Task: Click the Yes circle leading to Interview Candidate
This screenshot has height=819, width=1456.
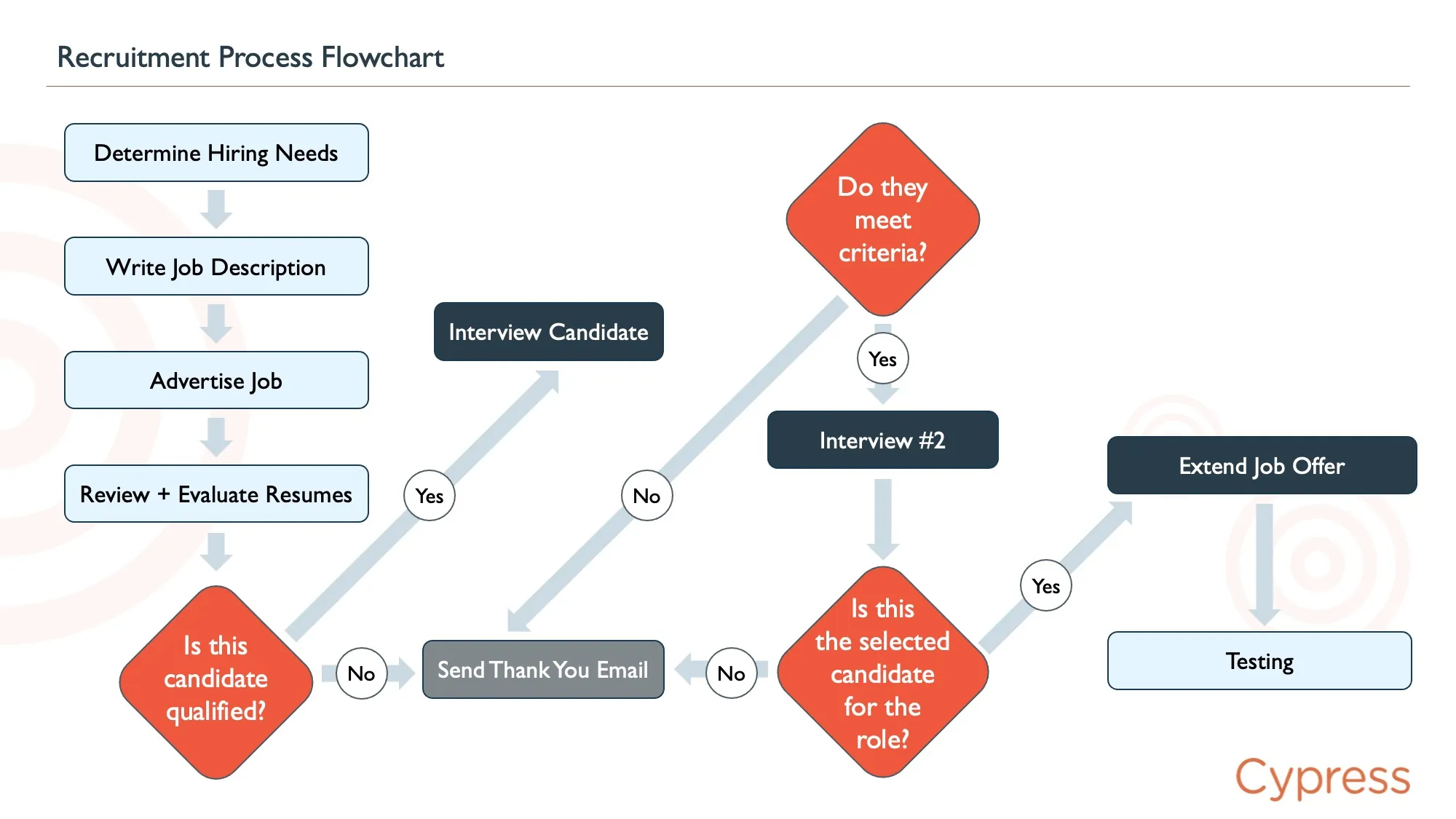Action: pos(430,496)
